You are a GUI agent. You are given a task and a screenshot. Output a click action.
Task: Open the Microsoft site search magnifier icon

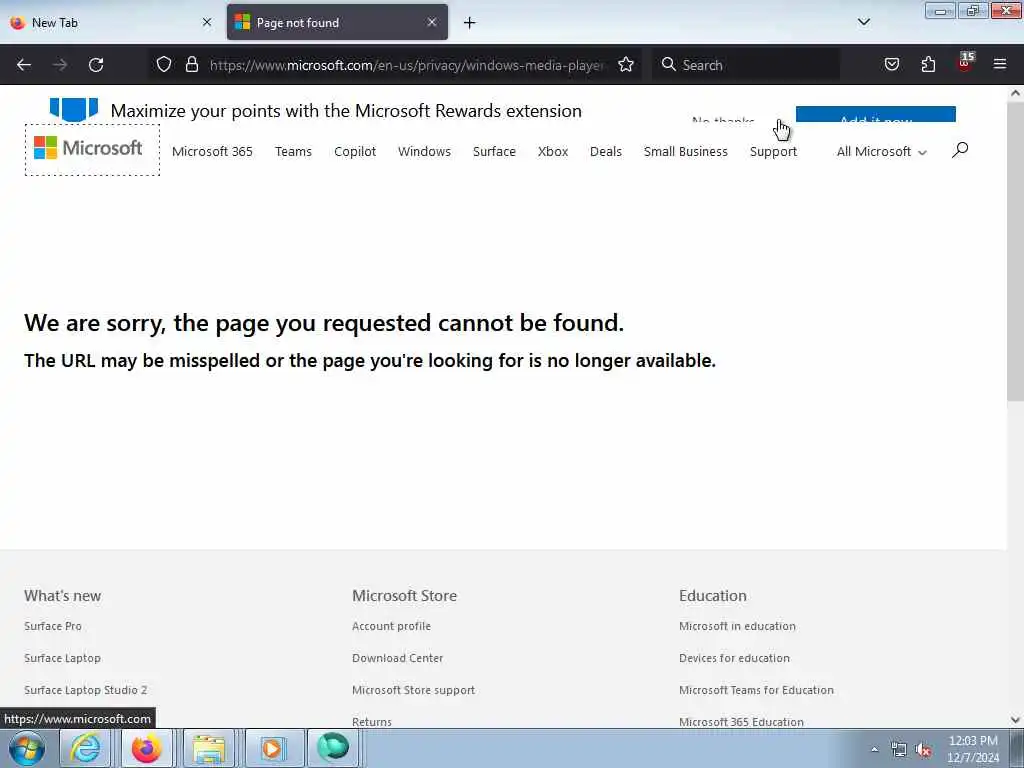coord(959,150)
